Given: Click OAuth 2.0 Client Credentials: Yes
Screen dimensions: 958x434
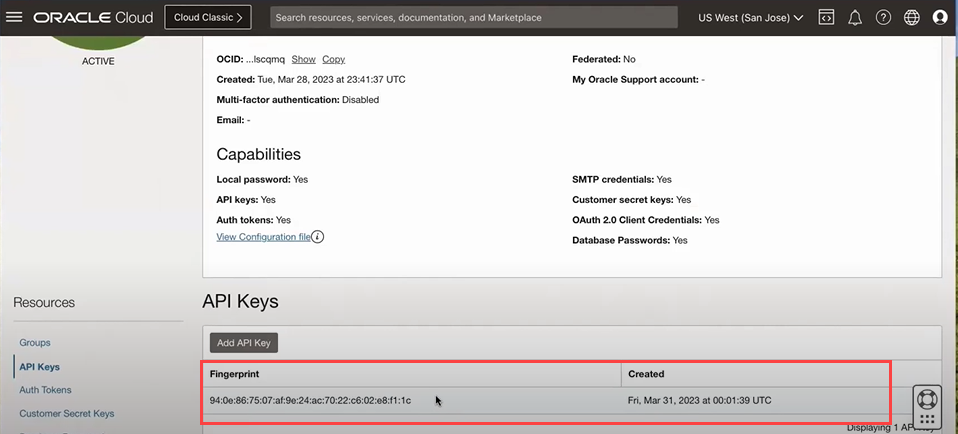Looking at the screenshot, I should pos(646,220).
